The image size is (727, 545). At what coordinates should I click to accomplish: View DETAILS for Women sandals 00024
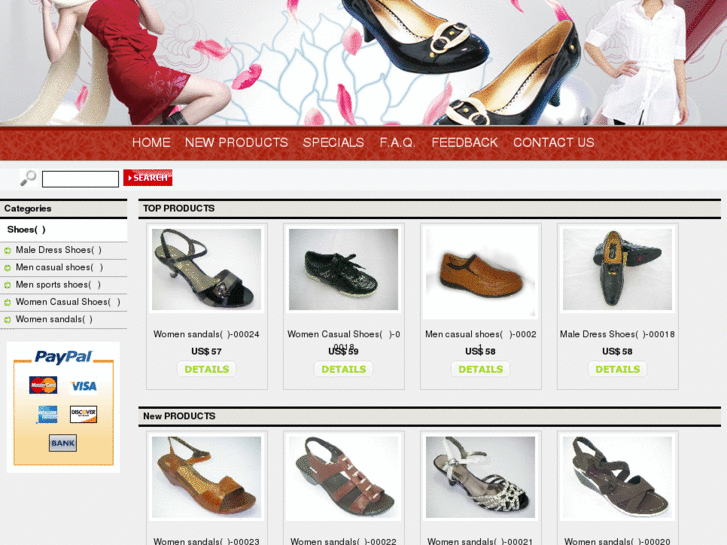coord(207,369)
